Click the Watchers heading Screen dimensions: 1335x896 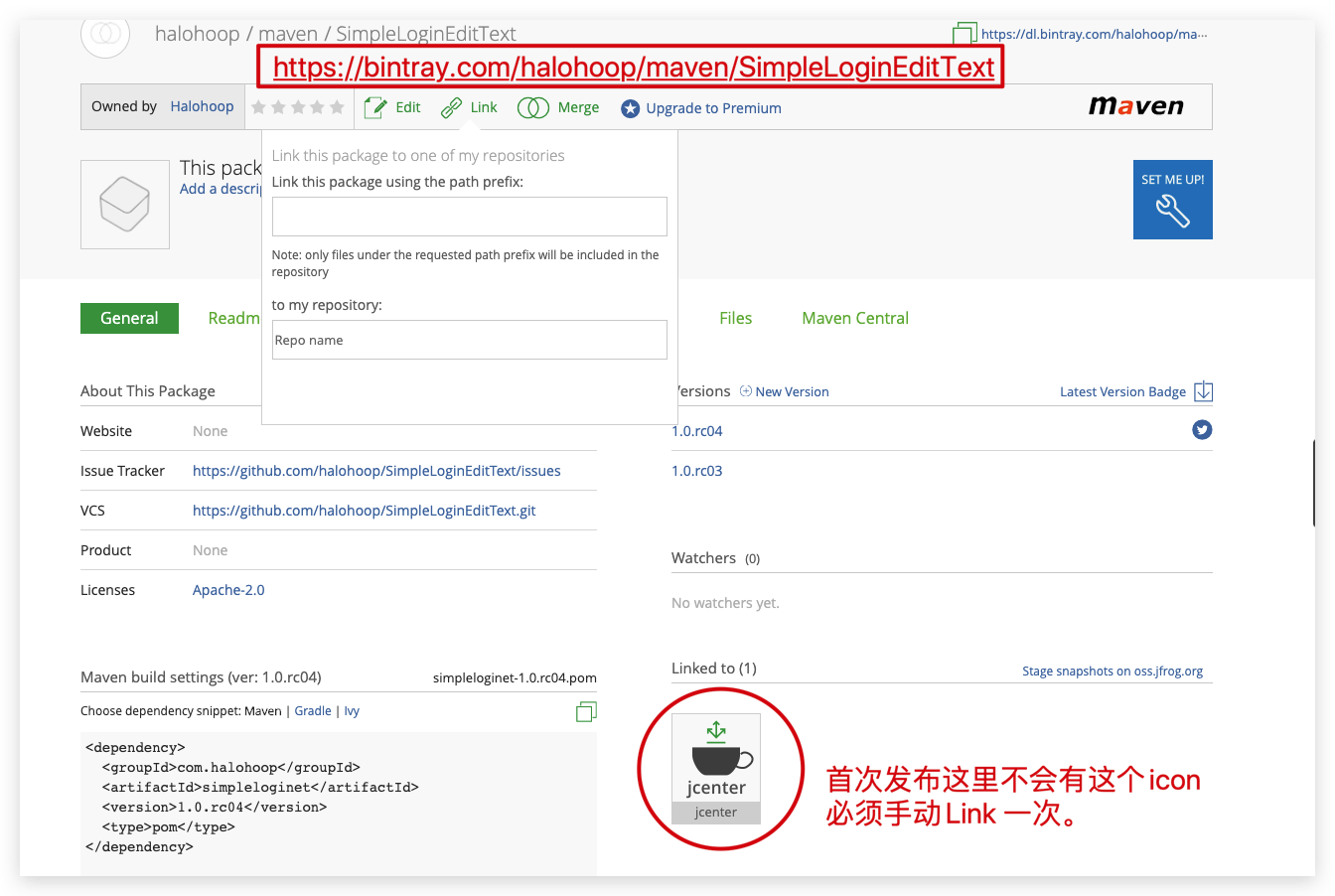(x=703, y=558)
